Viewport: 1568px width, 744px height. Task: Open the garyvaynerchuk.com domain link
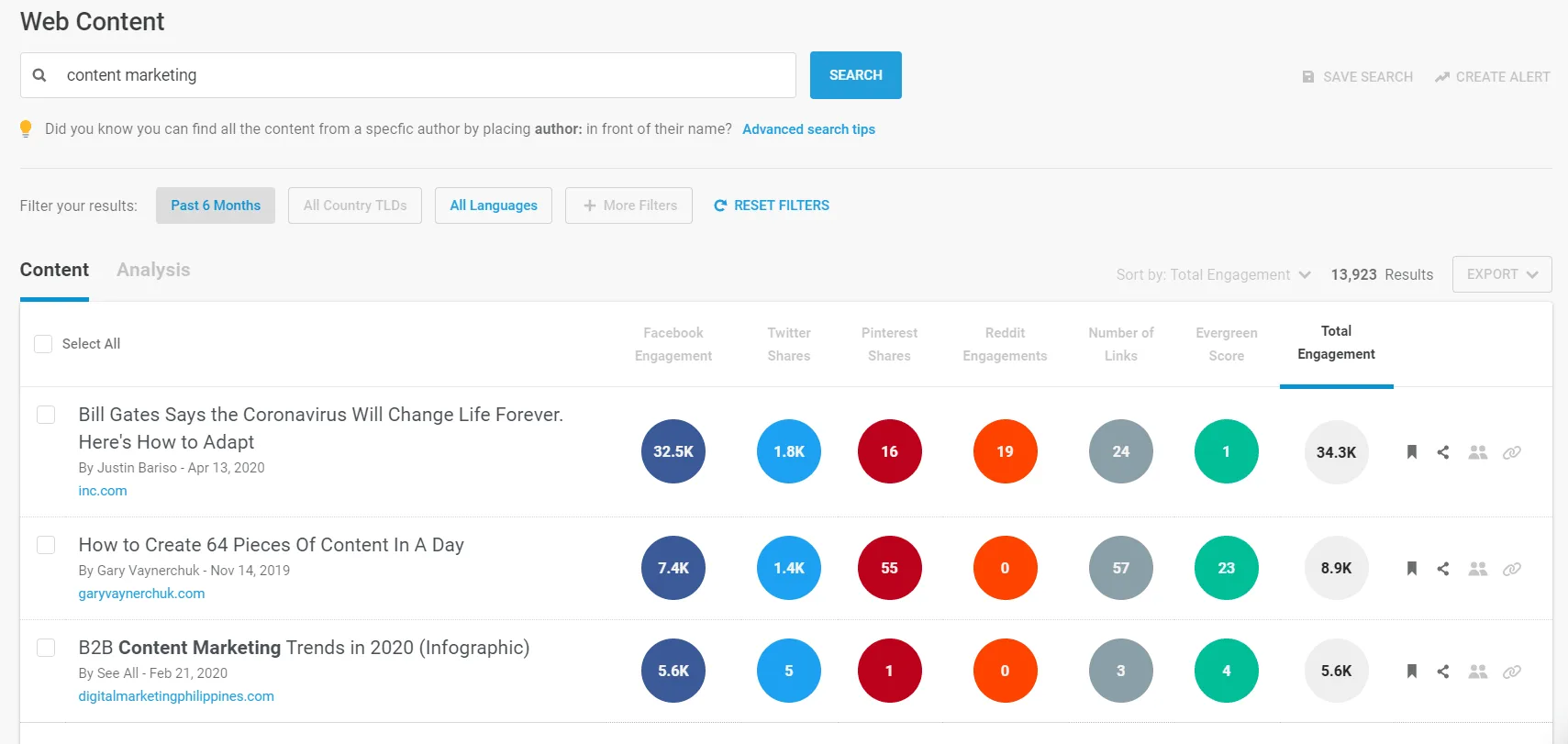141,594
